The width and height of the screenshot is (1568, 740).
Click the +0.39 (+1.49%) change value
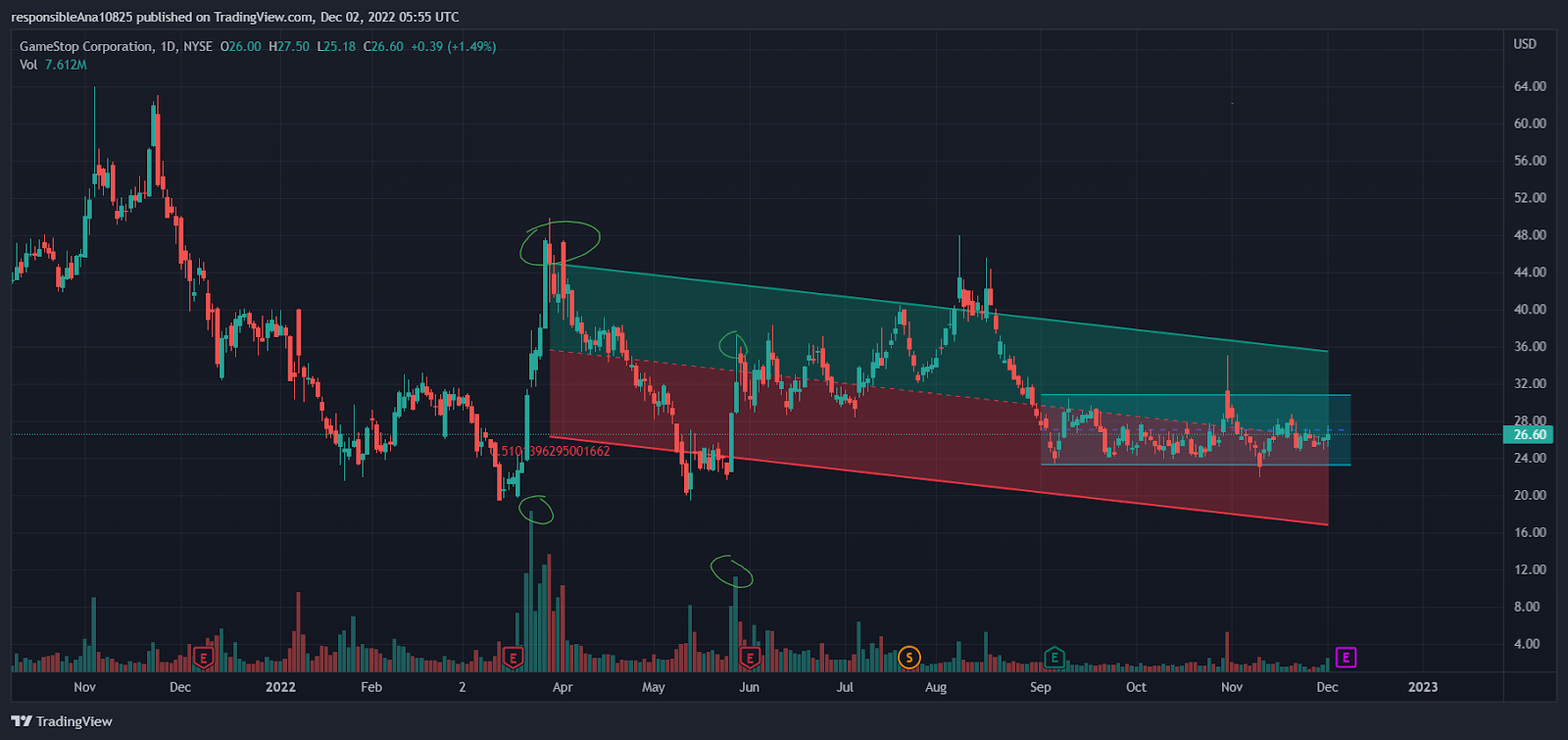coord(453,46)
